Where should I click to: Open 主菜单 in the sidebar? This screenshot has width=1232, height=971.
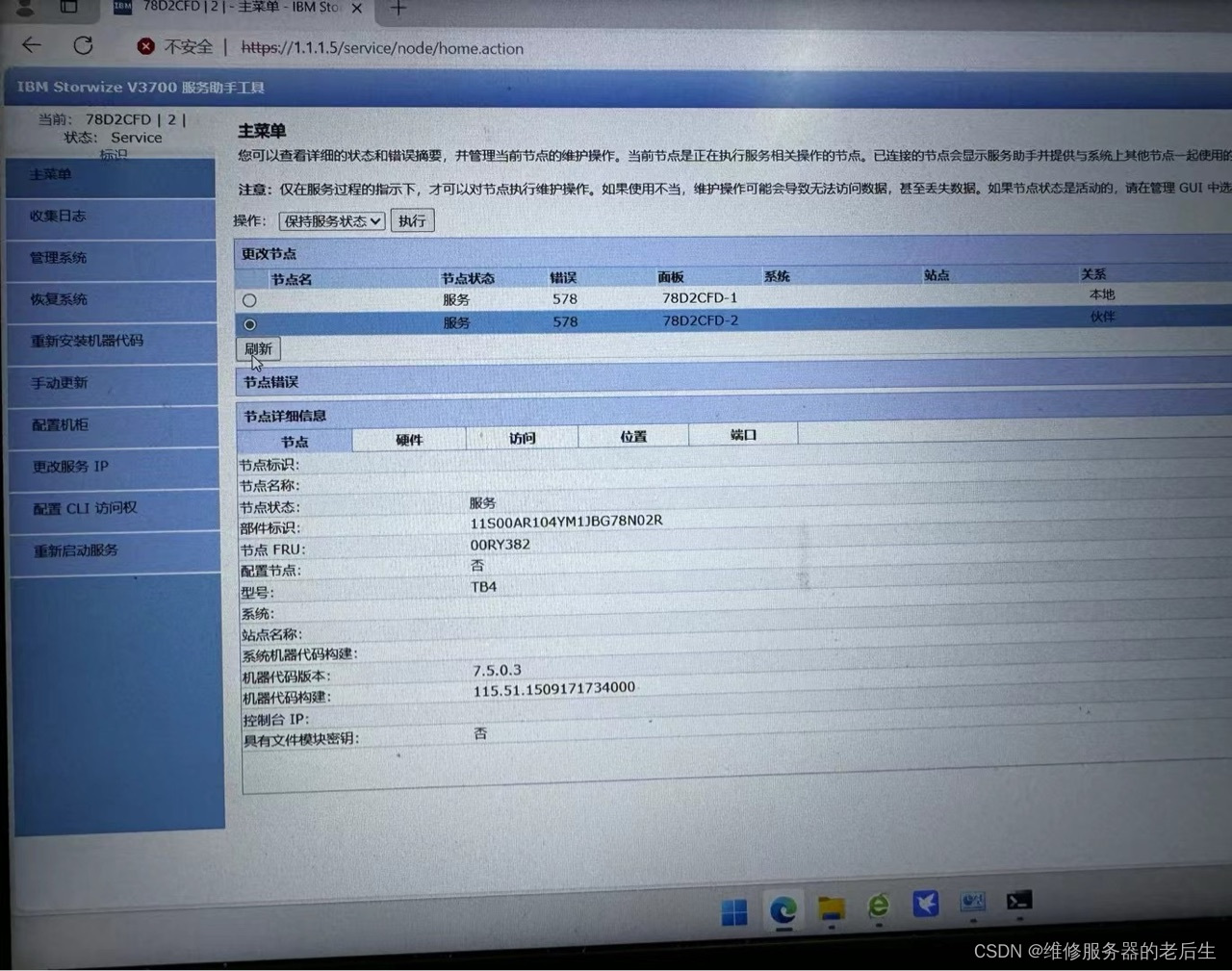pyautogui.click(x=111, y=176)
